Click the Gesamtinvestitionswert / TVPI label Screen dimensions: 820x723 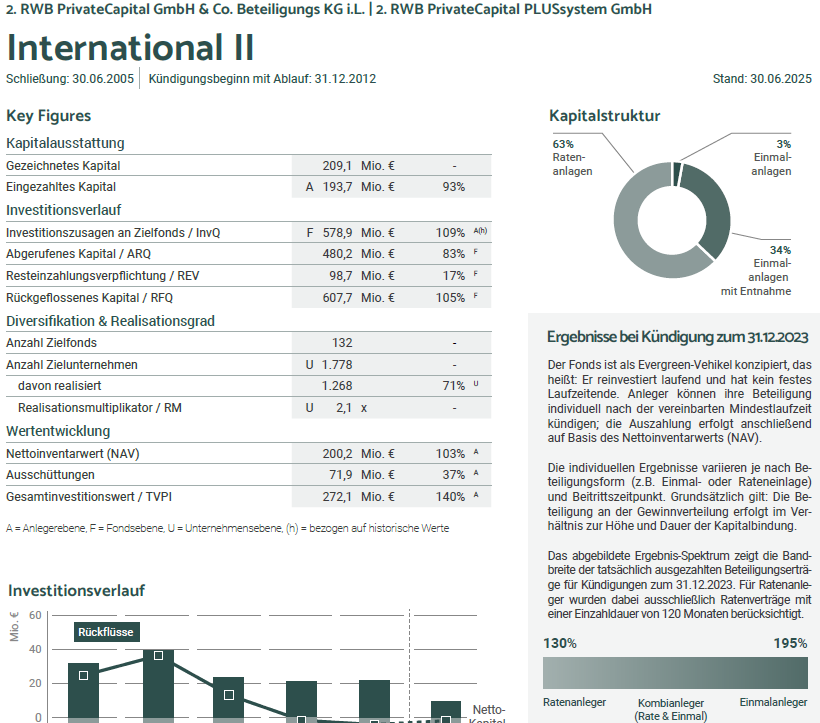[90, 496]
